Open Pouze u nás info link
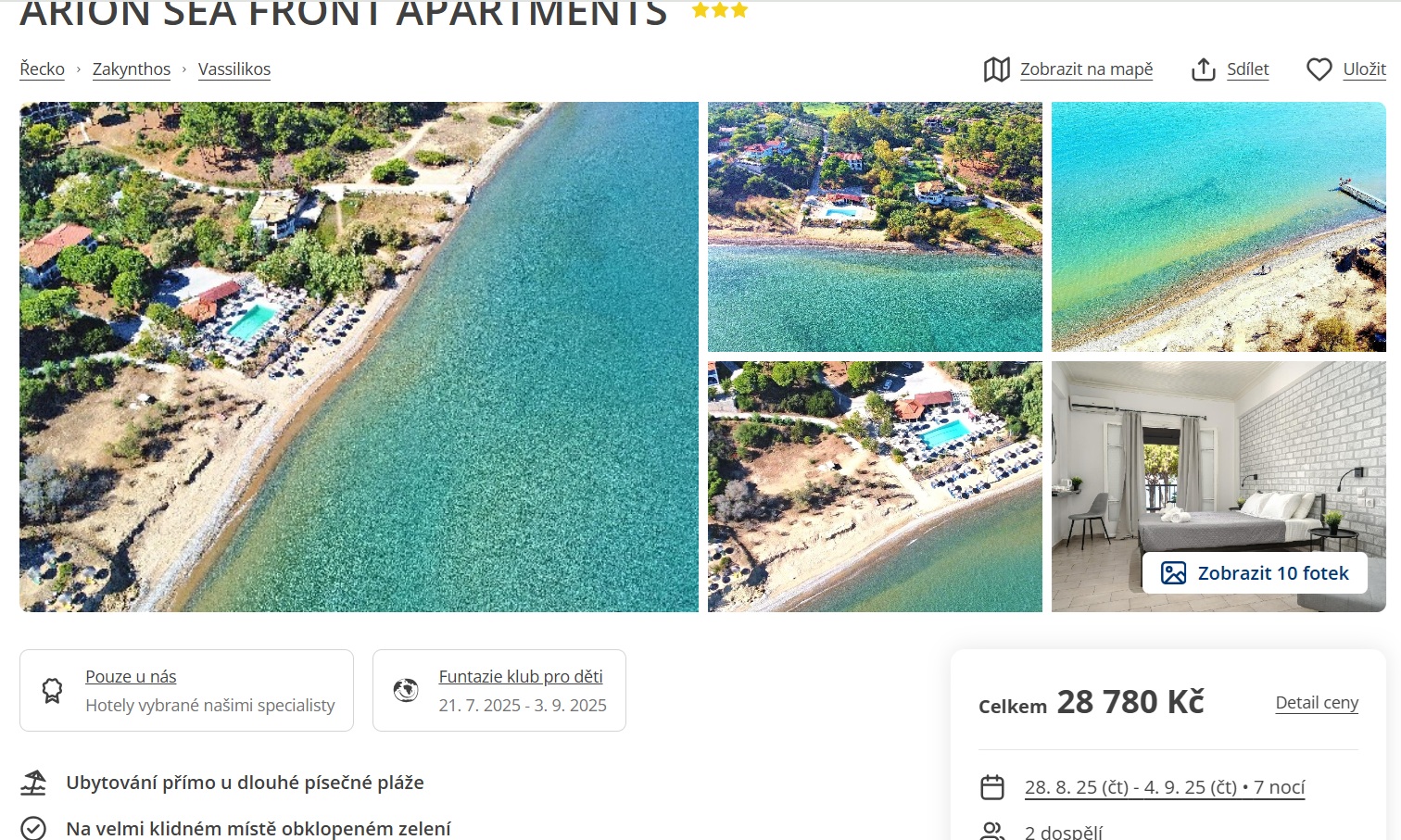This screenshot has height=840, width=1401. tap(131, 677)
